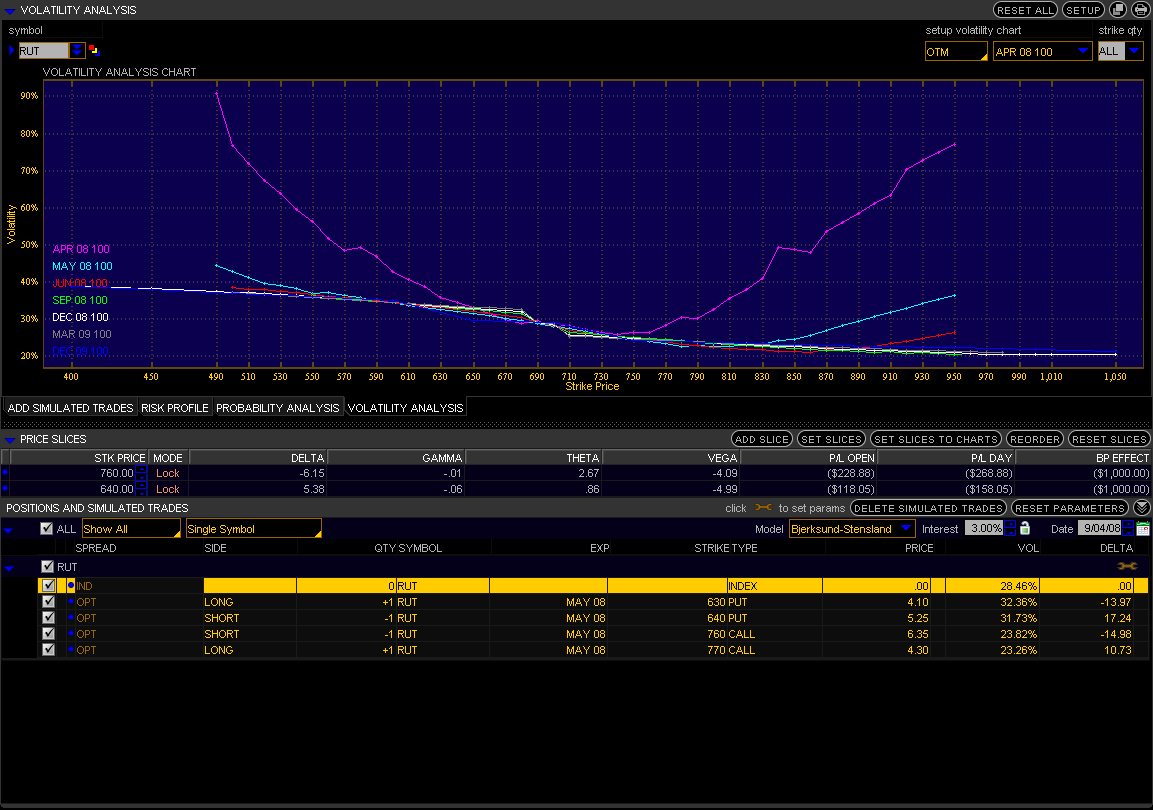Click the double-chevron collapse icon beside Reset Parameters
This screenshot has width=1153, height=810.
pos(1141,508)
